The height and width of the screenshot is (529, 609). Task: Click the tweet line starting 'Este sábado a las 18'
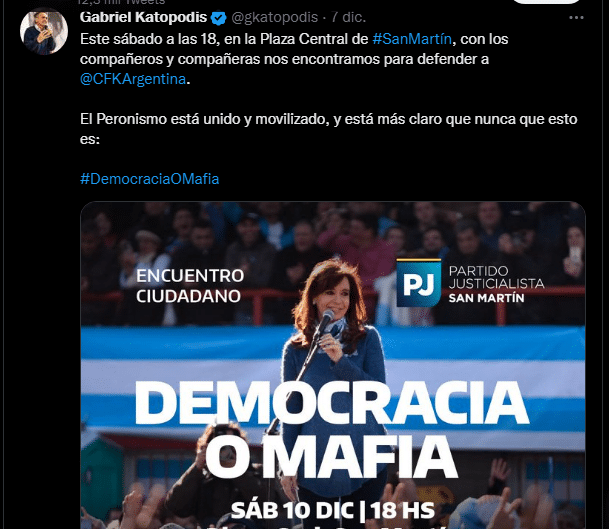[x=294, y=39]
